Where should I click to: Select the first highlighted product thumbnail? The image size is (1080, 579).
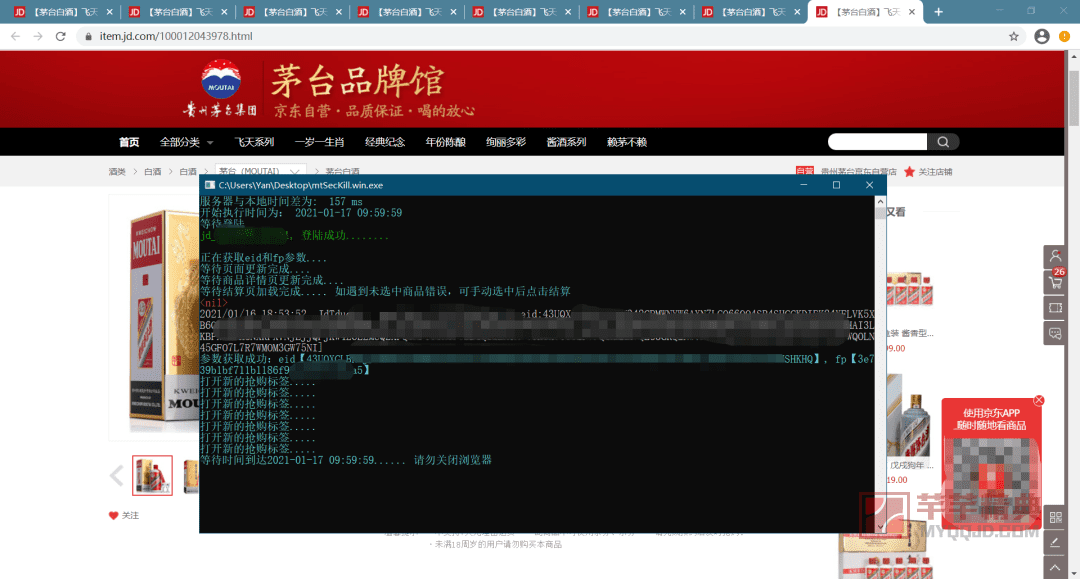[x=152, y=475]
